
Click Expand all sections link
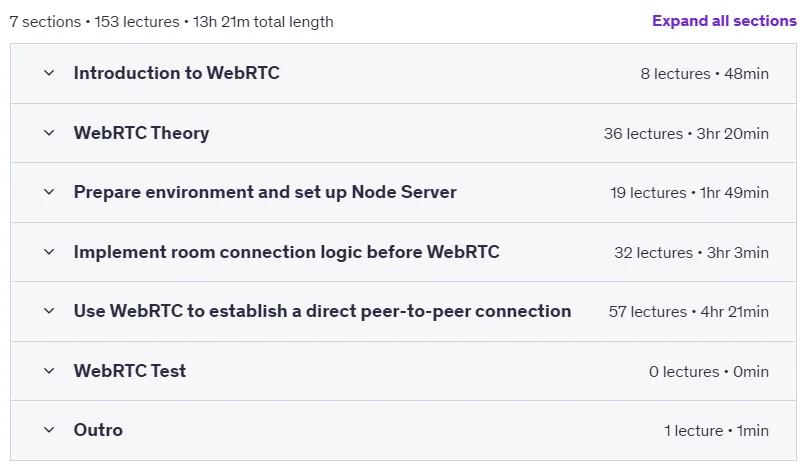(724, 21)
